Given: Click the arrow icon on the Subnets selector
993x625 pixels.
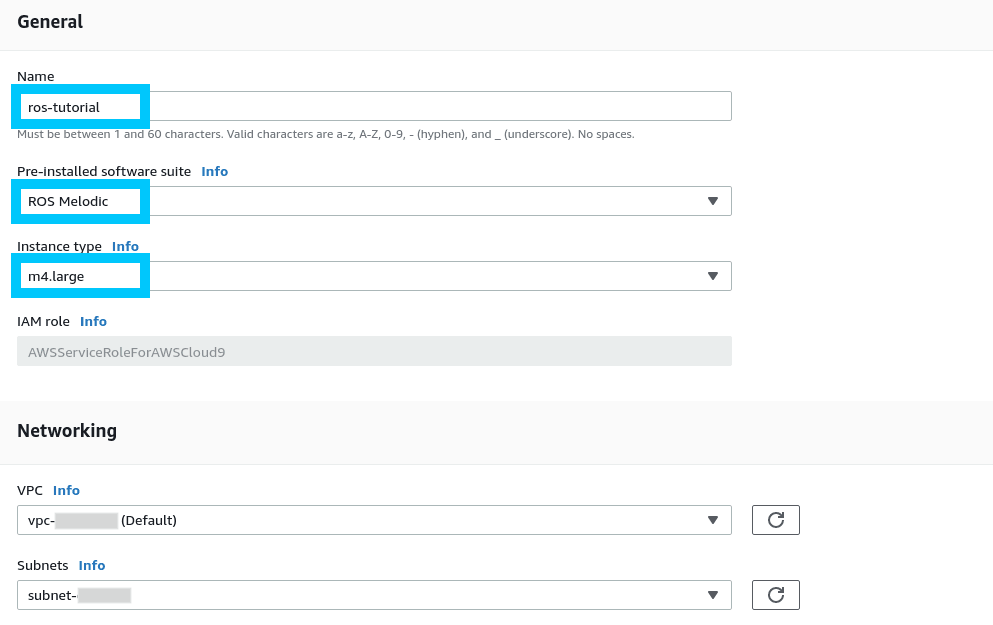Looking at the screenshot, I should coord(712,595).
